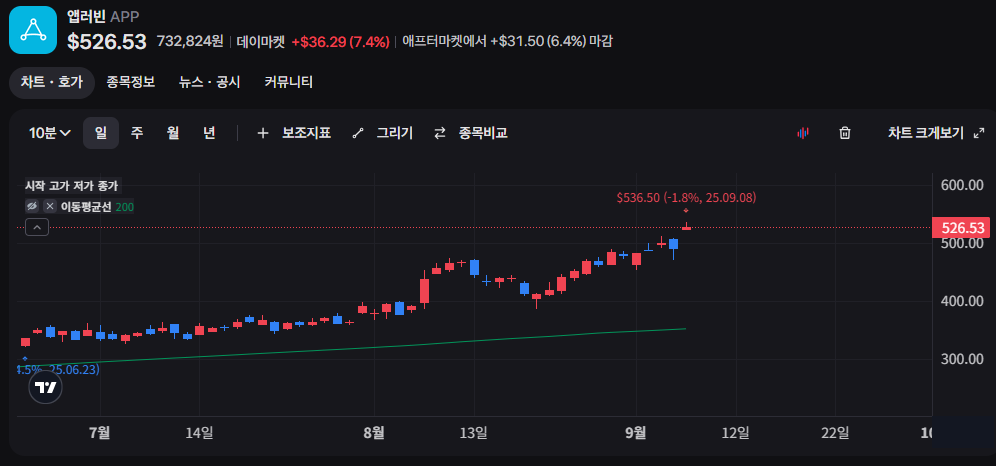
Task: Click the line-draw icon beside 그리기
Action: [358, 133]
